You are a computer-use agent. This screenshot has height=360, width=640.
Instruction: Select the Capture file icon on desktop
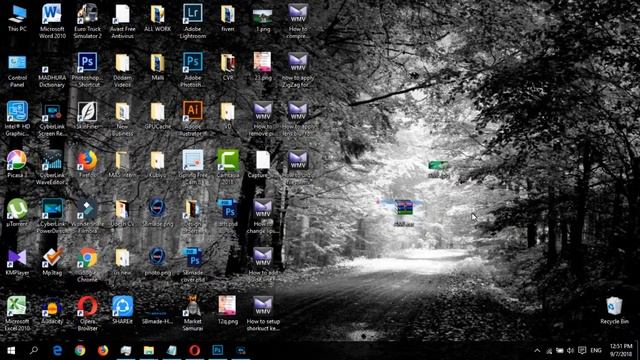(263, 165)
